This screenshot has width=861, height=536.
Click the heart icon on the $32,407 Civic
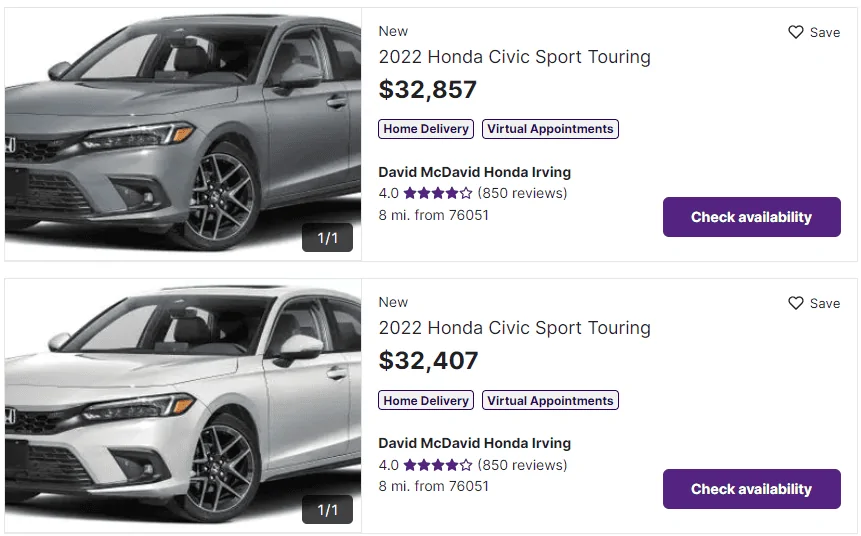796,303
